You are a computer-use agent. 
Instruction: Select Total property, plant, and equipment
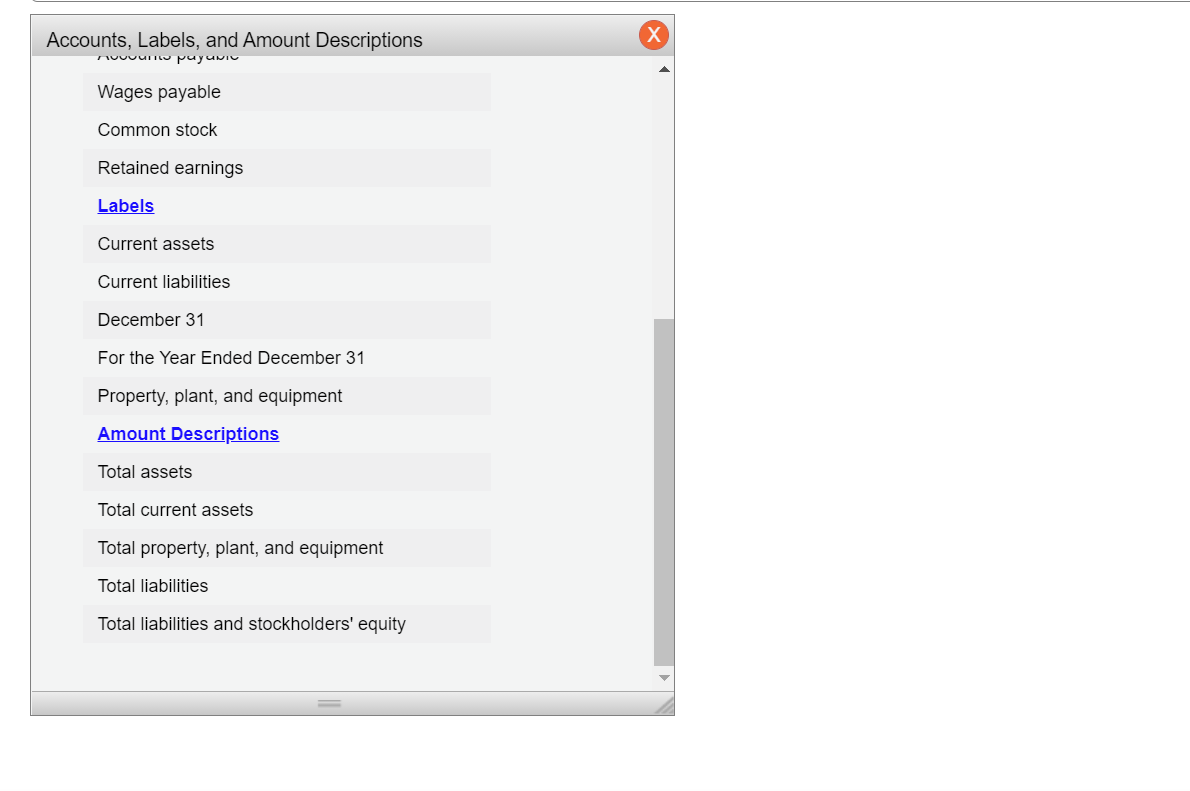pos(287,547)
